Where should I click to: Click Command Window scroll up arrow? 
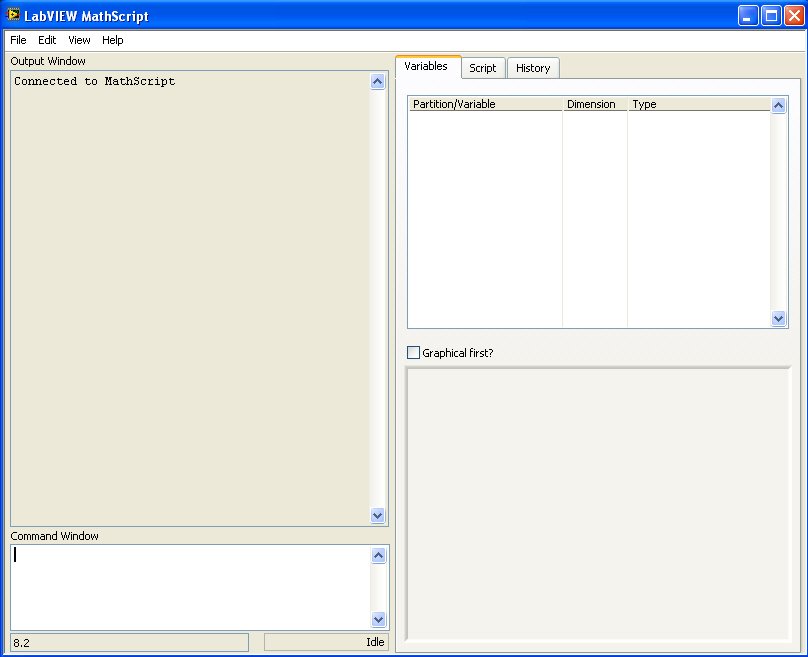(378, 555)
